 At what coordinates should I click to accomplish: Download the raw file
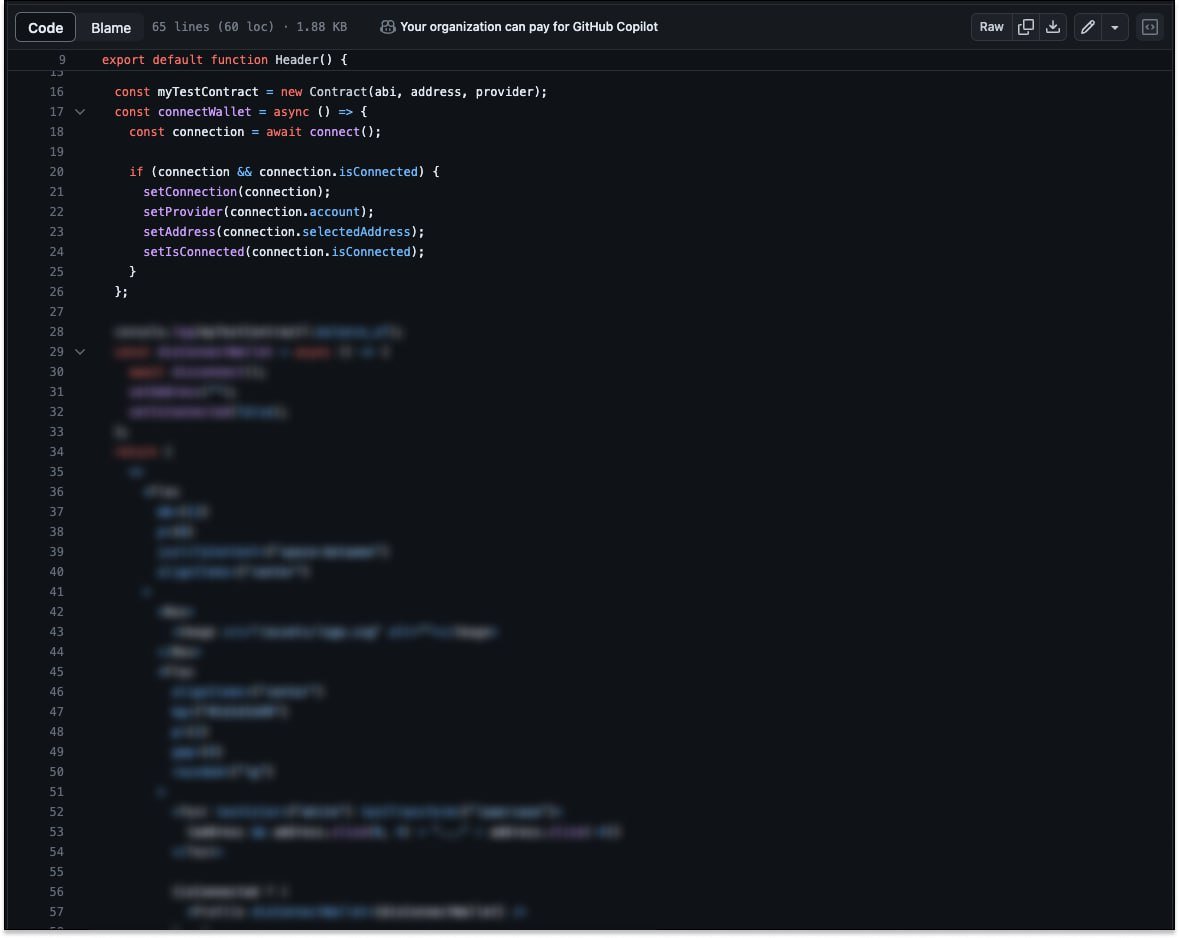[1053, 27]
